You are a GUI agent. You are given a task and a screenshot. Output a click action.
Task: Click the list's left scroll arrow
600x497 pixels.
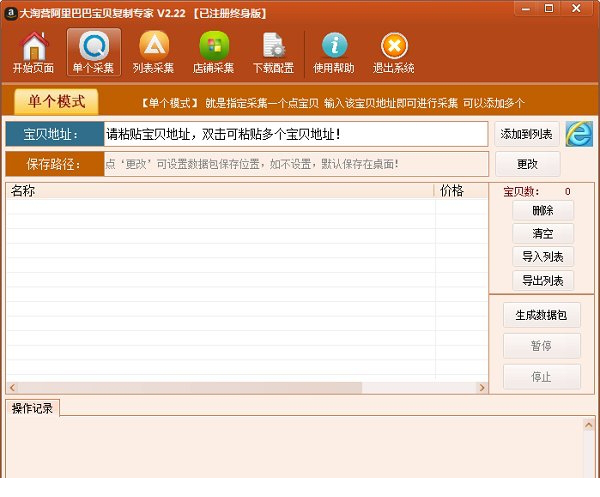pyautogui.click(x=12, y=388)
